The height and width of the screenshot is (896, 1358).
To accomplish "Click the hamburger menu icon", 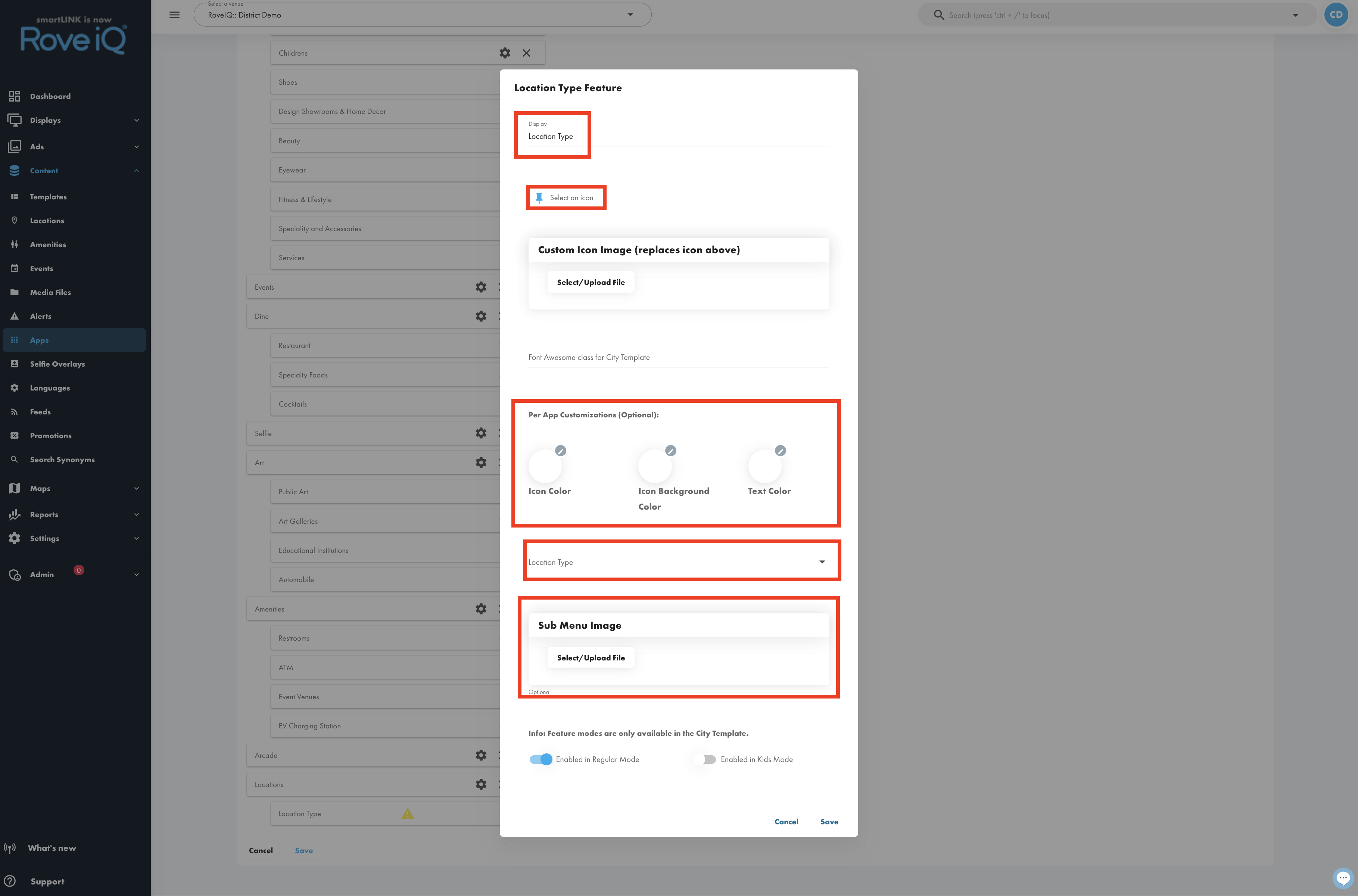I will (x=174, y=15).
